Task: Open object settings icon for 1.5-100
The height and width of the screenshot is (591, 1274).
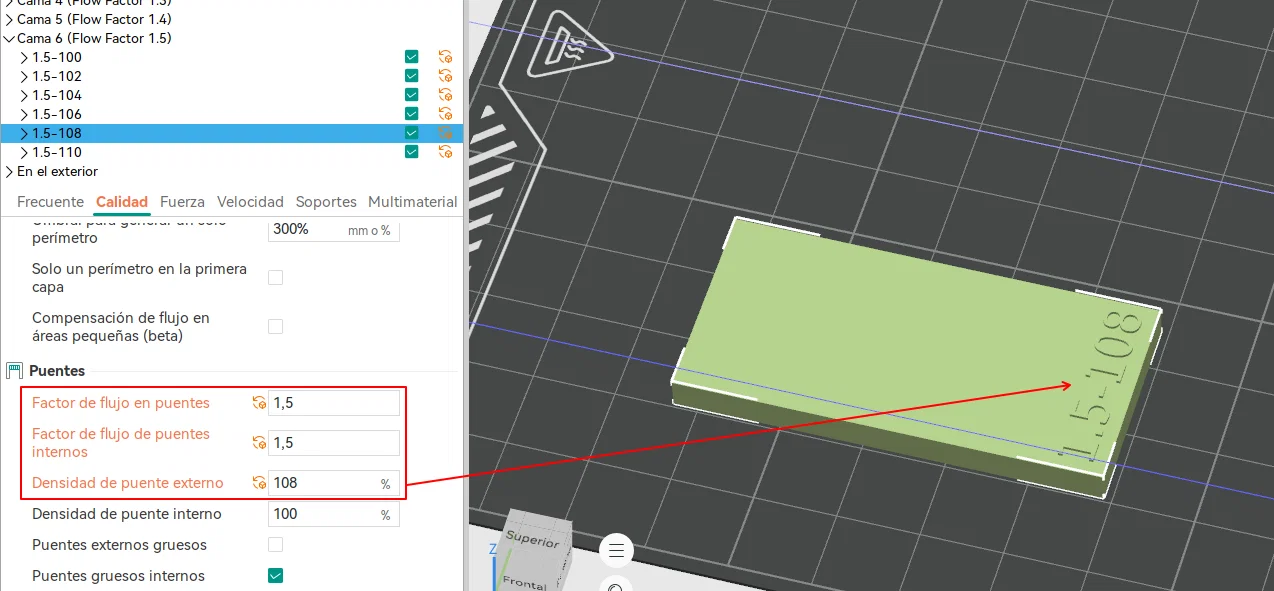Action: tap(445, 57)
